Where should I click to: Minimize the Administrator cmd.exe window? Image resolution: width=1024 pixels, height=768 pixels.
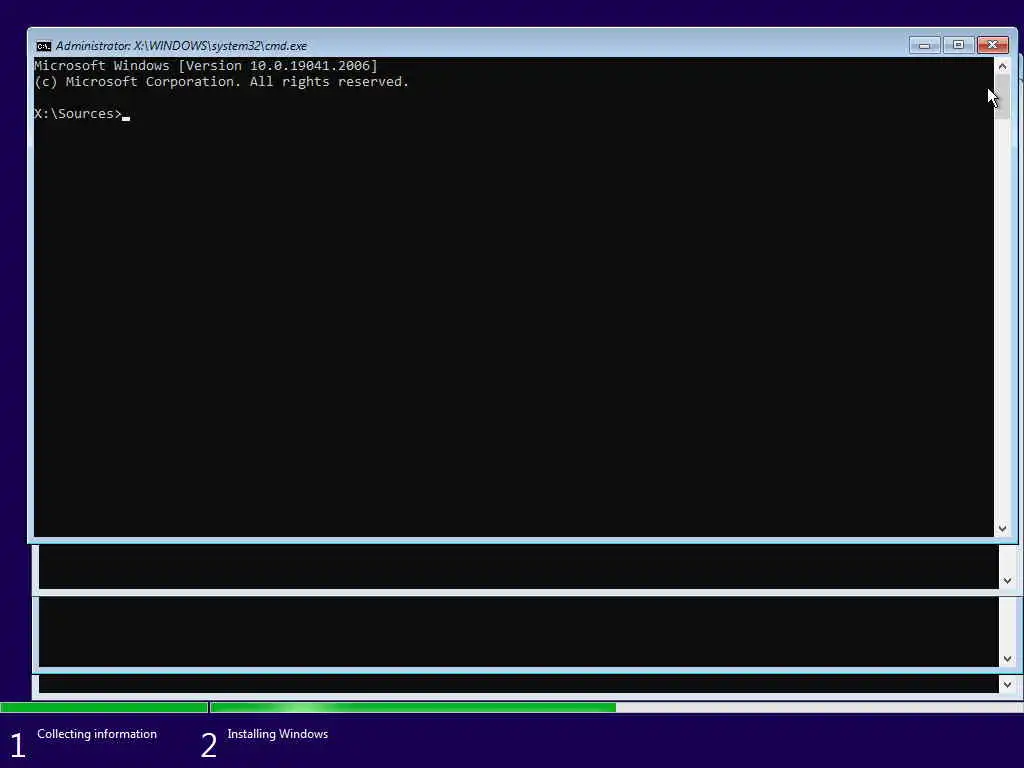[x=924, y=45]
